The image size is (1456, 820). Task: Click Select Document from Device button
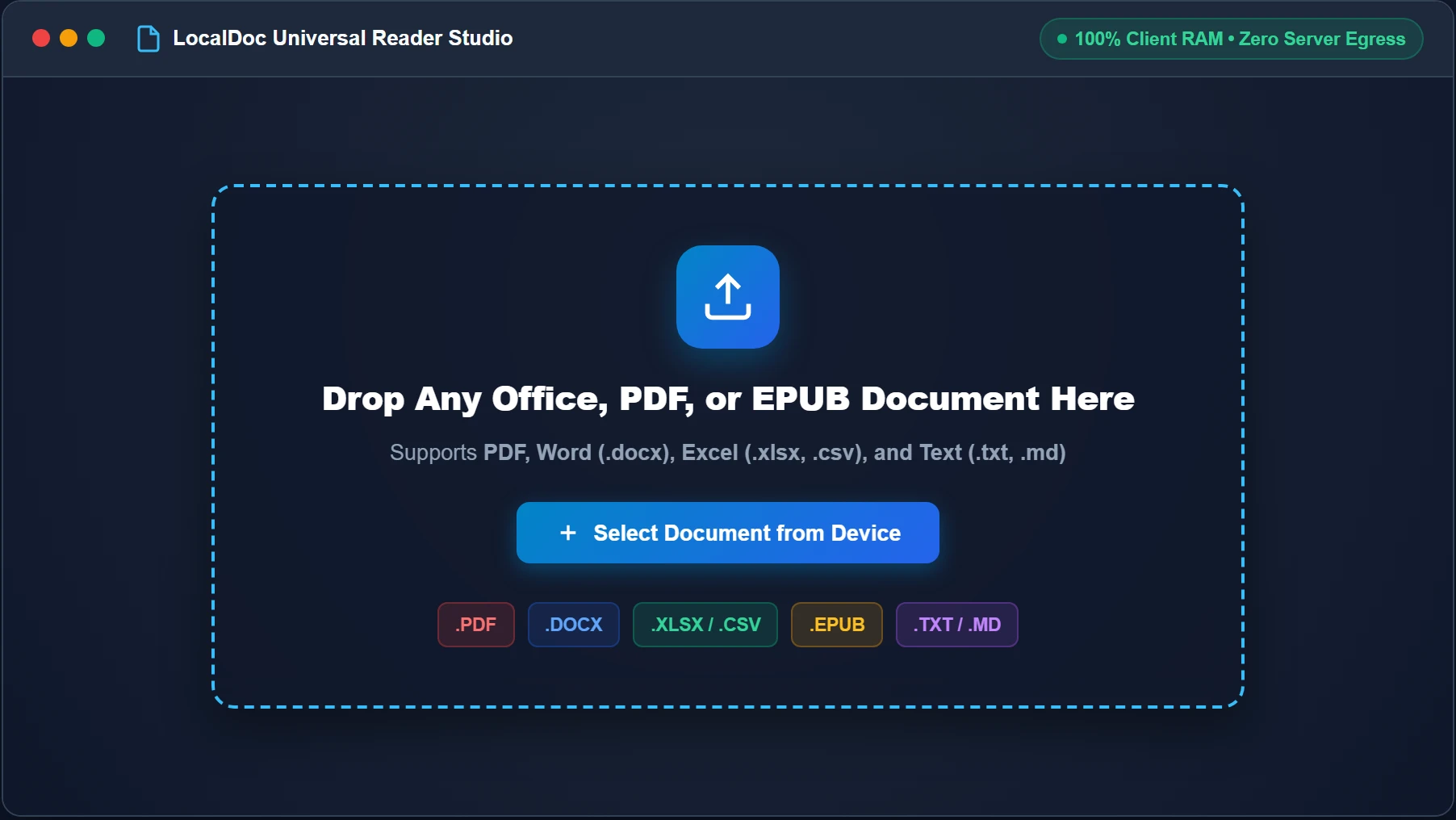(728, 533)
